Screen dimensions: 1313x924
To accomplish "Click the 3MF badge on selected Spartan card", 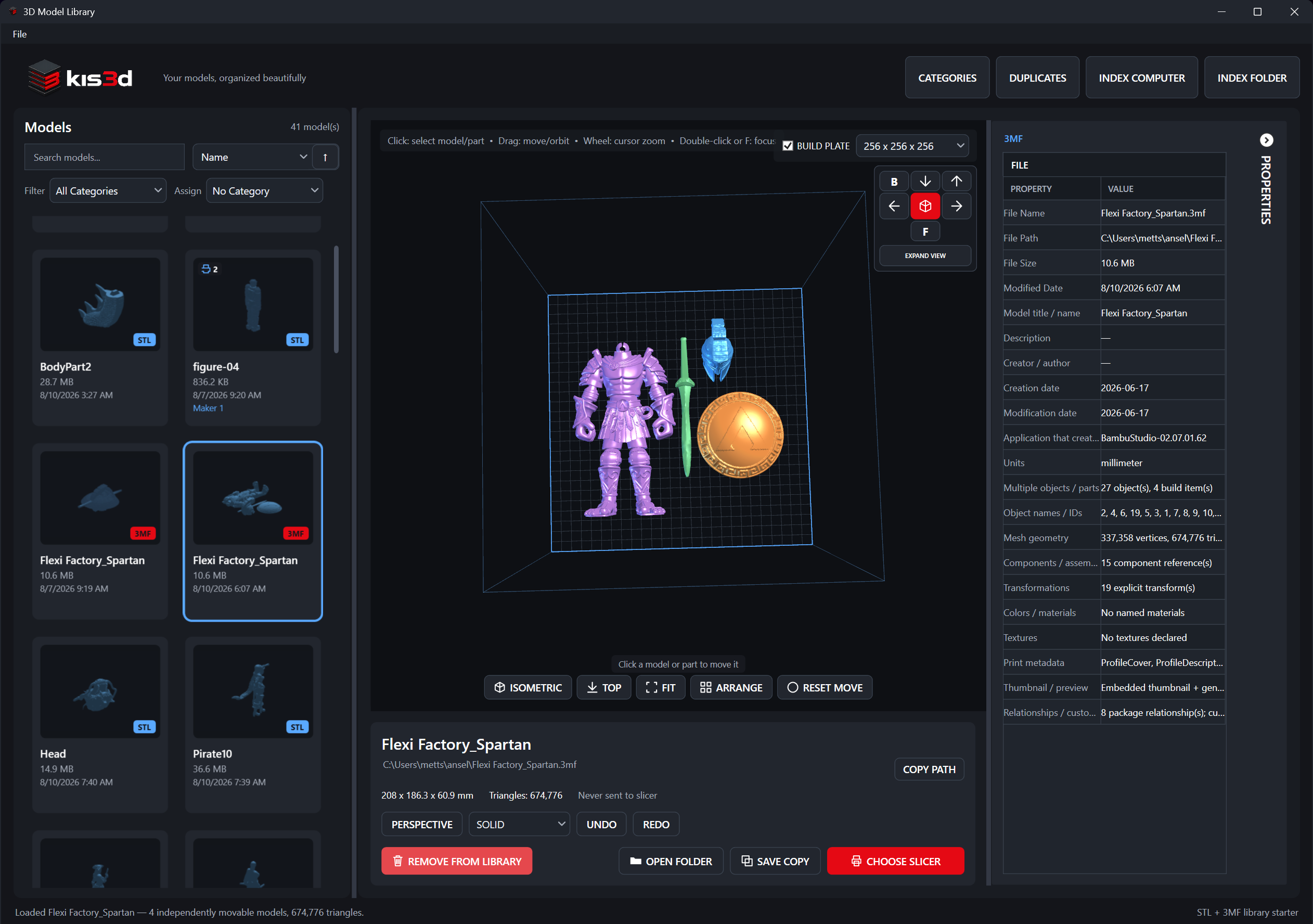I will [295, 533].
